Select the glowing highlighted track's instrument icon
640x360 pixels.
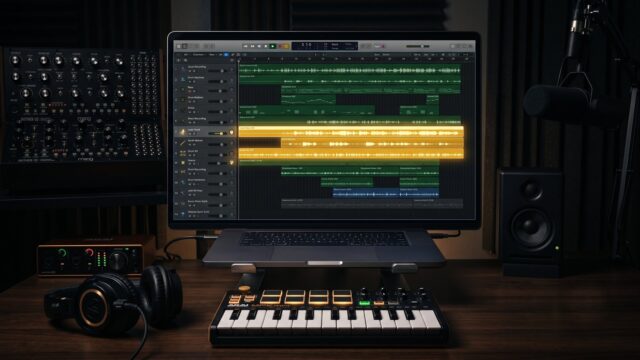tap(182, 132)
